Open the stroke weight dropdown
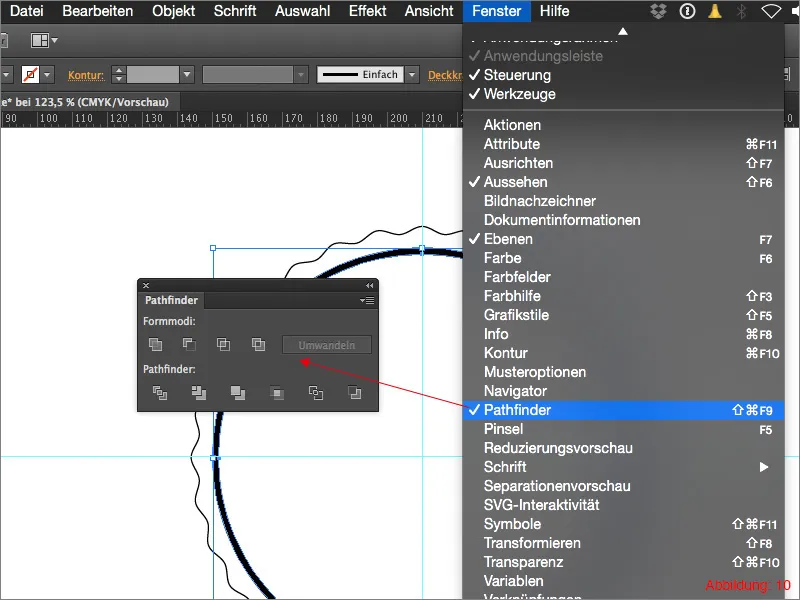The image size is (800, 600). pyautogui.click(x=187, y=75)
